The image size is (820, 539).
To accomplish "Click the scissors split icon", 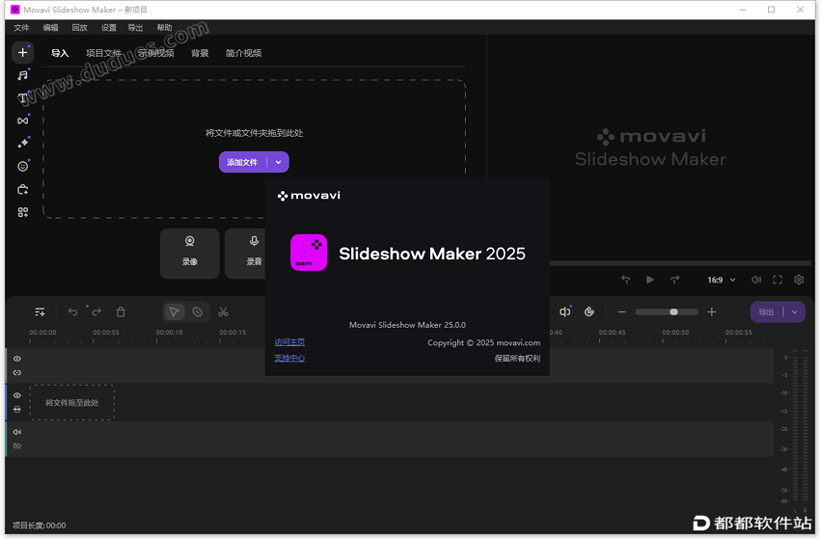I will (223, 312).
